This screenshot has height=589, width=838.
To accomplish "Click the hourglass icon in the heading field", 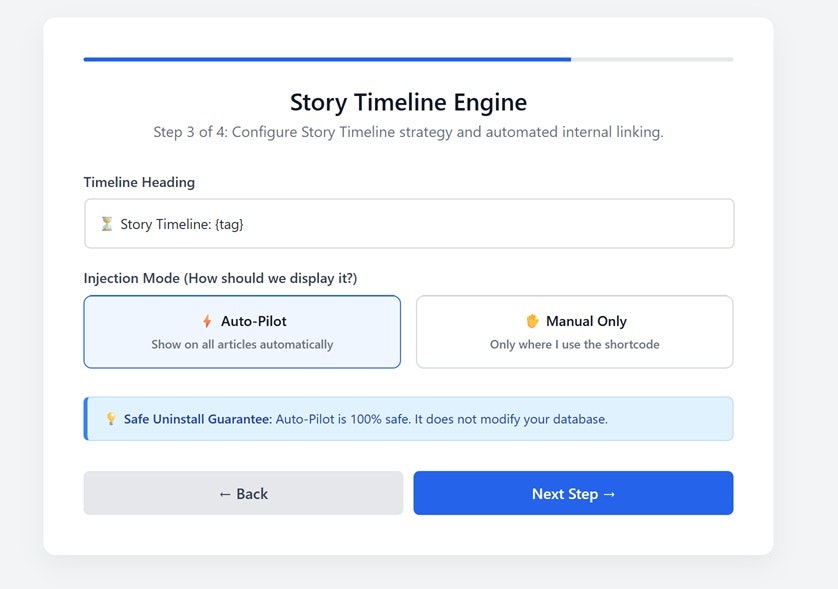I will [107, 223].
